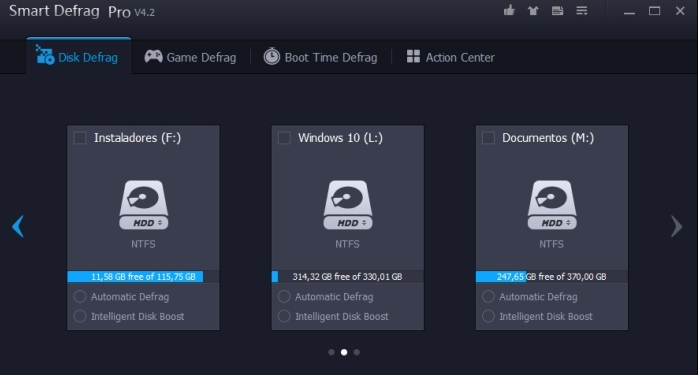Enable Intelligent Disk Boost for Instaladores (F:)
The height and width of the screenshot is (375, 699).
80,316
